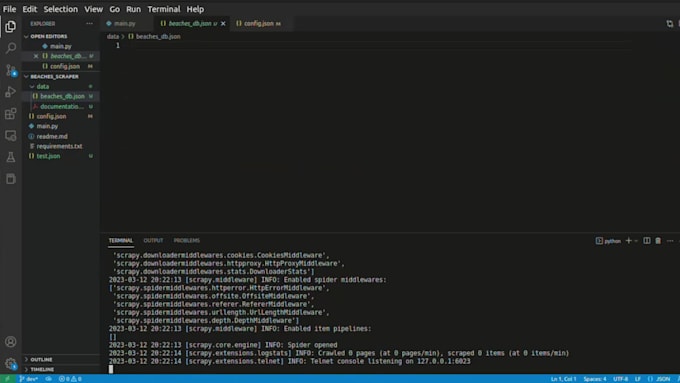Switch to the Problems panel tab
Screen dimensions: 680x383
click(x=186, y=241)
